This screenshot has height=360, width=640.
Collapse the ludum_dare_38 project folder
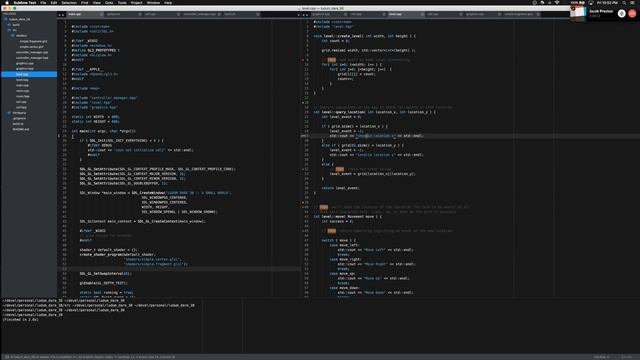(6, 19)
